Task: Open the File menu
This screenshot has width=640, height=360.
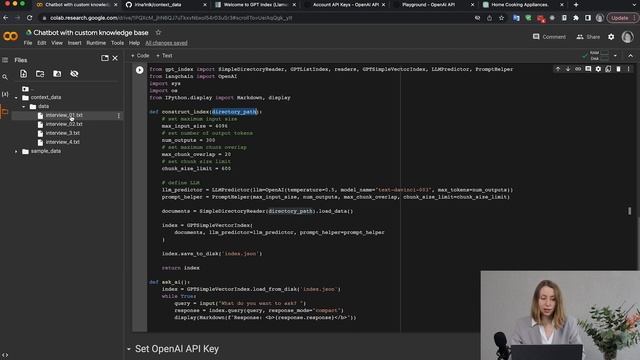Action: (x=28, y=43)
